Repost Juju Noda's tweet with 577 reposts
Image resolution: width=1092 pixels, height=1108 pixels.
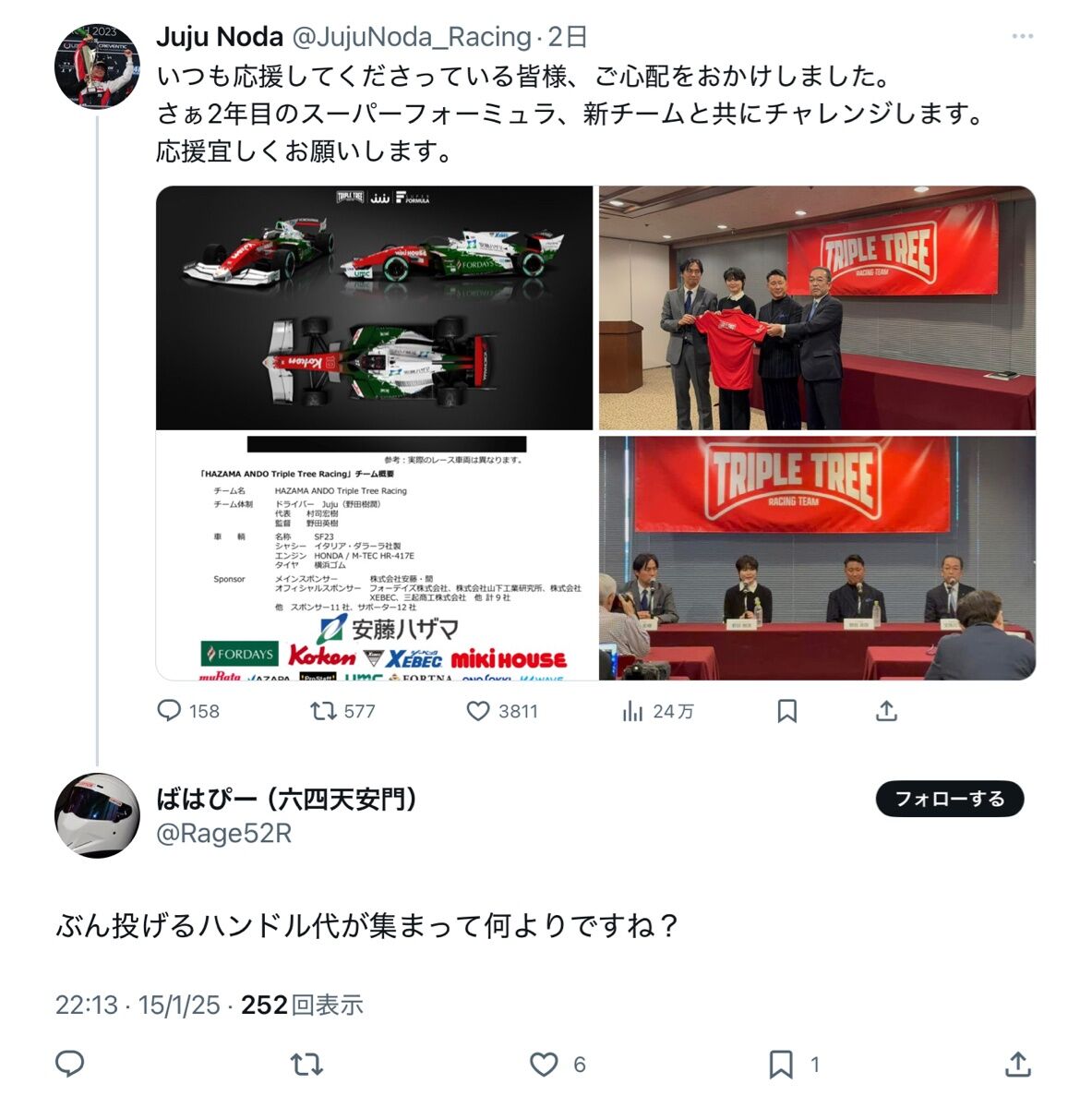pos(342,711)
